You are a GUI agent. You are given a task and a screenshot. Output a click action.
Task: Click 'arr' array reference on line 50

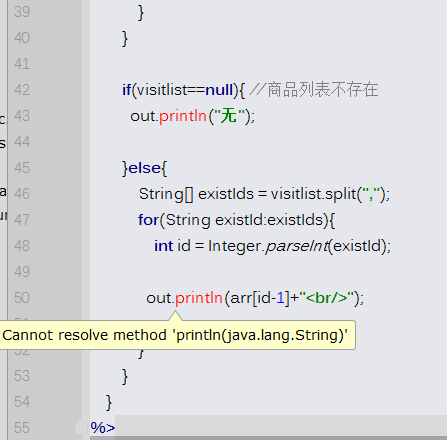[241, 298]
